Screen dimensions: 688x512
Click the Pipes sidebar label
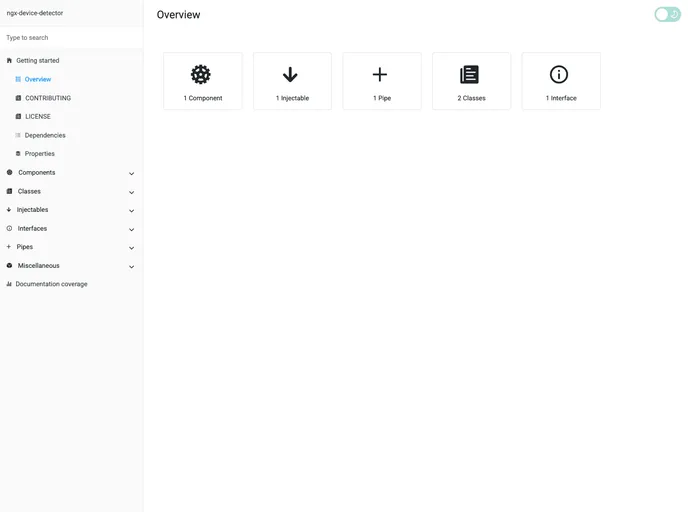click(25, 247)
